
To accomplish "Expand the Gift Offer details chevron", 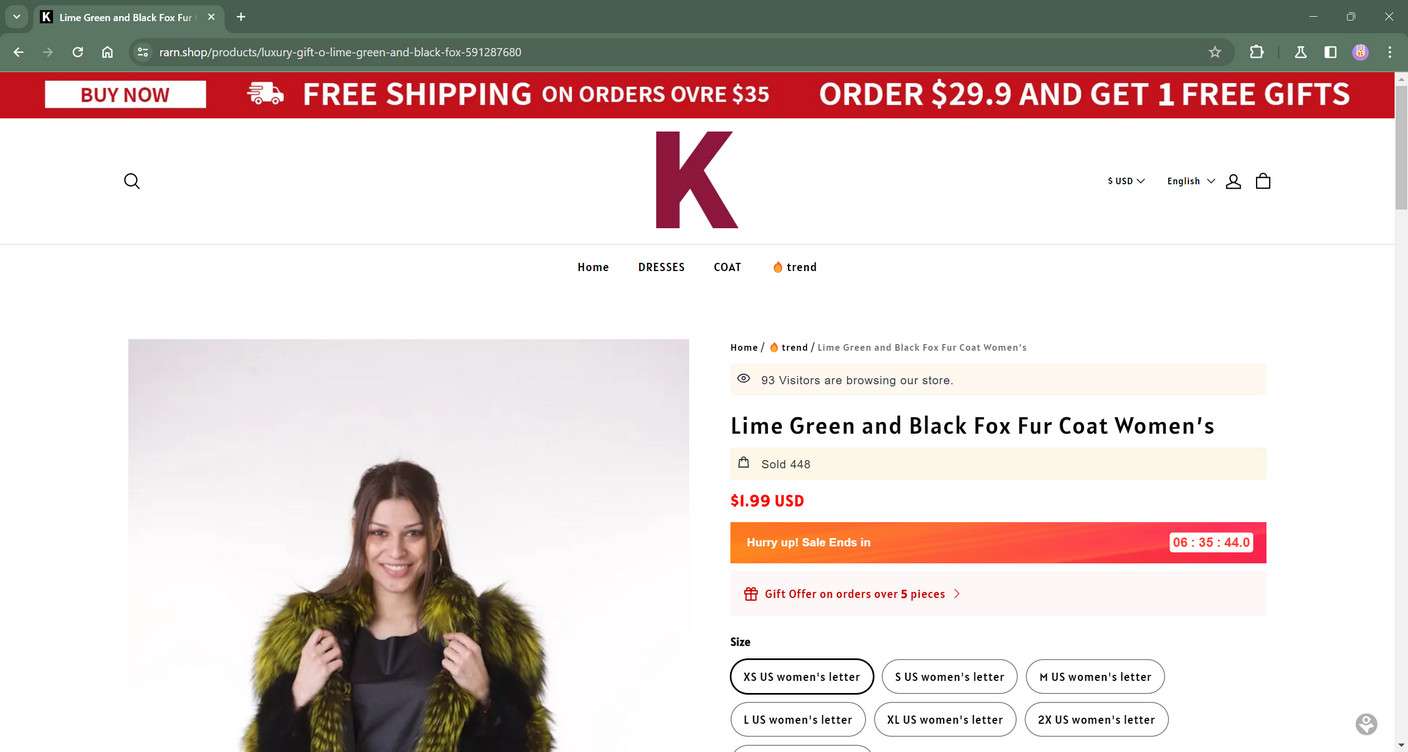I will pyautogui.click(x=957, y=593).
